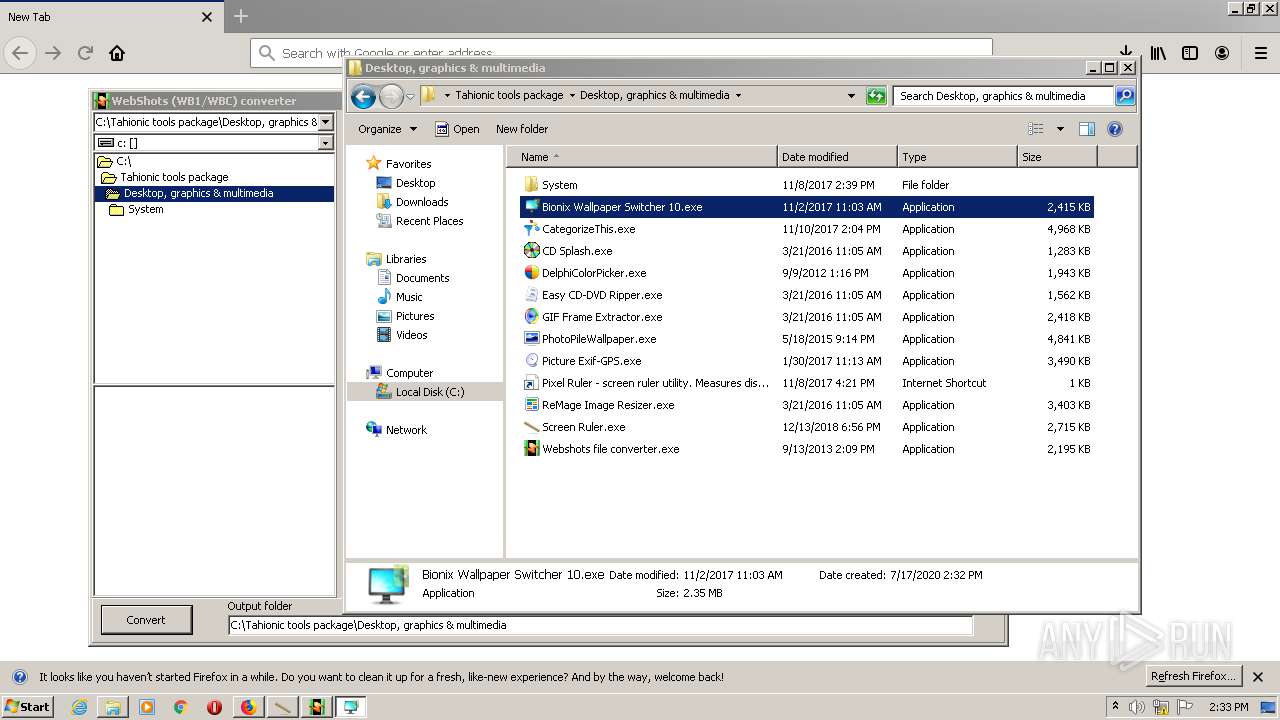Select C:\ in WebShots folder tree
The height and width of the screenshot is (720, 1280).
click(x=114, y=161)
